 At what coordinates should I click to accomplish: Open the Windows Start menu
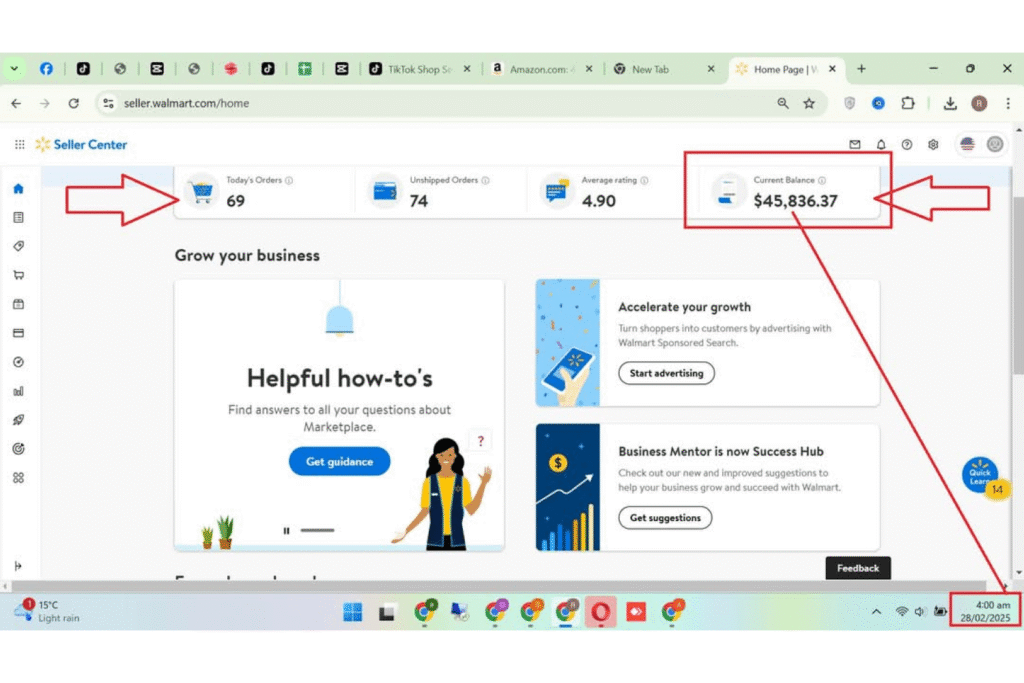click(x=353, y=612)
